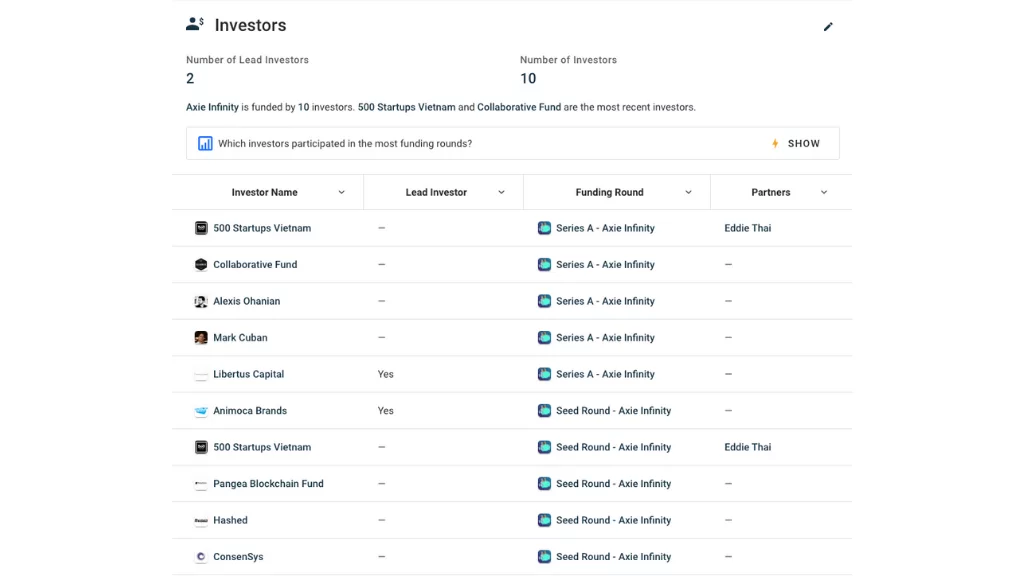Open the Pangea Blockchain Fund link

point(268,484)
